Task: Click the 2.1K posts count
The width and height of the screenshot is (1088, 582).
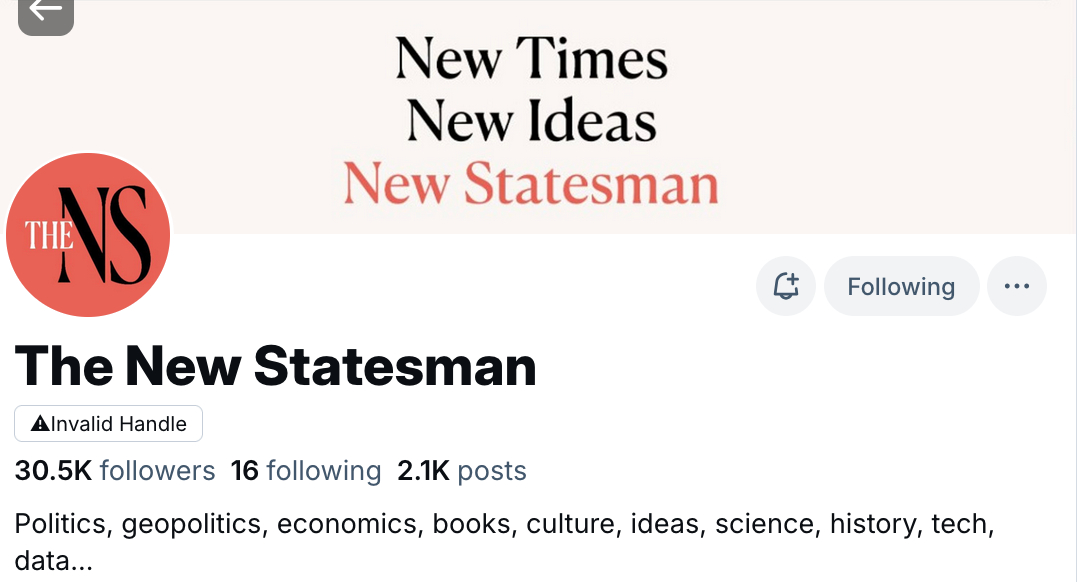Action: [x=461, y=471]
